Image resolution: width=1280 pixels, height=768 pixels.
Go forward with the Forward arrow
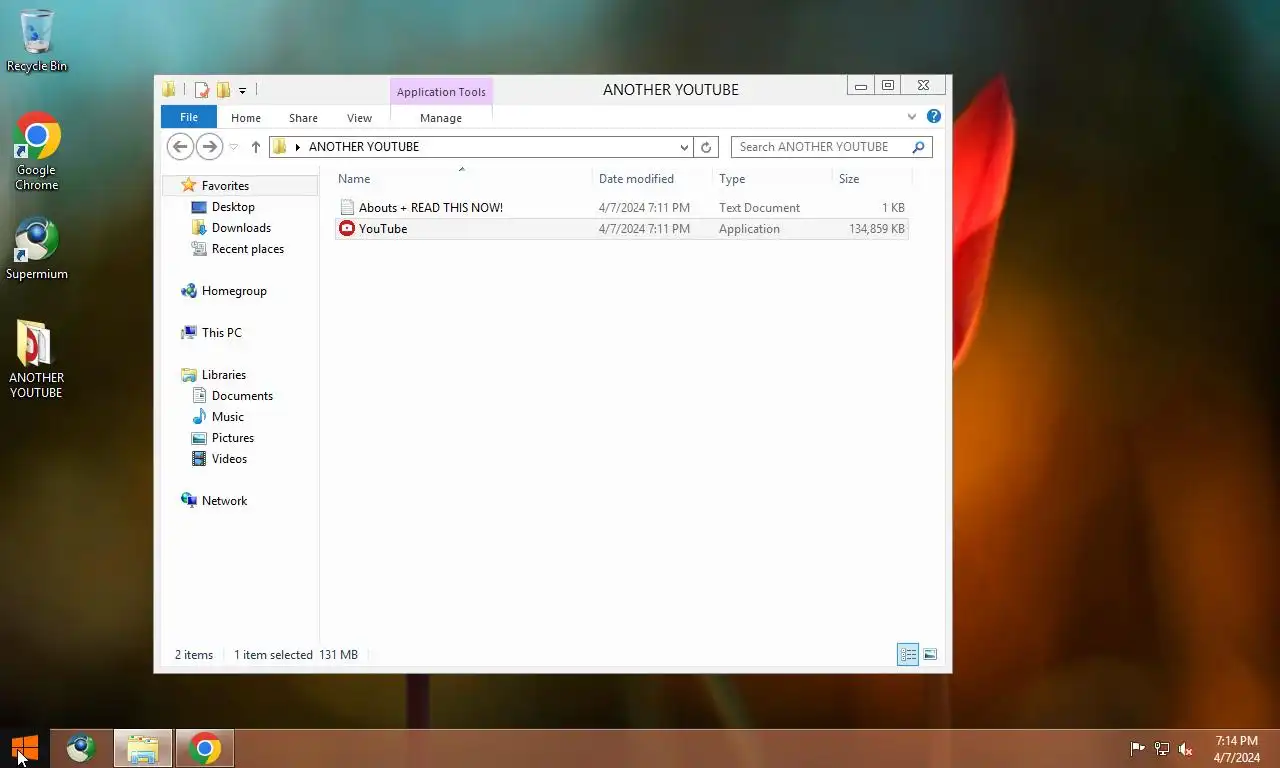(x=208, y=147)
